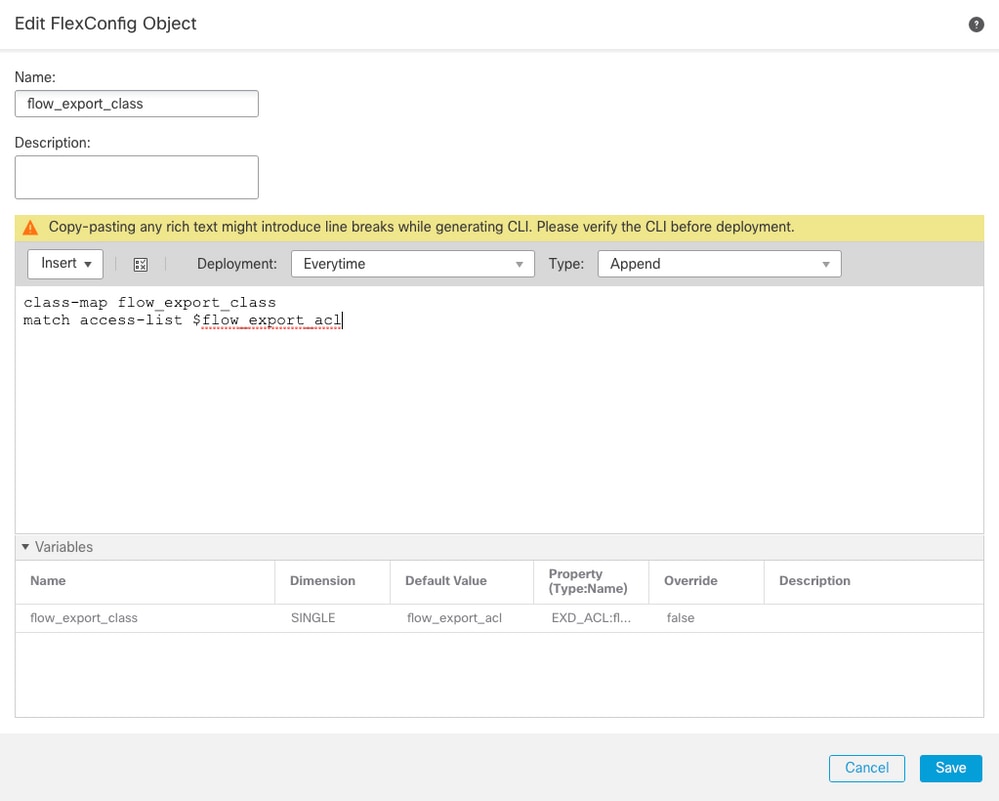The height and width of the screenshot is (801, 999).
Task: Click the expand editor icon beside Insert
Action: click(x=141, y=264)
